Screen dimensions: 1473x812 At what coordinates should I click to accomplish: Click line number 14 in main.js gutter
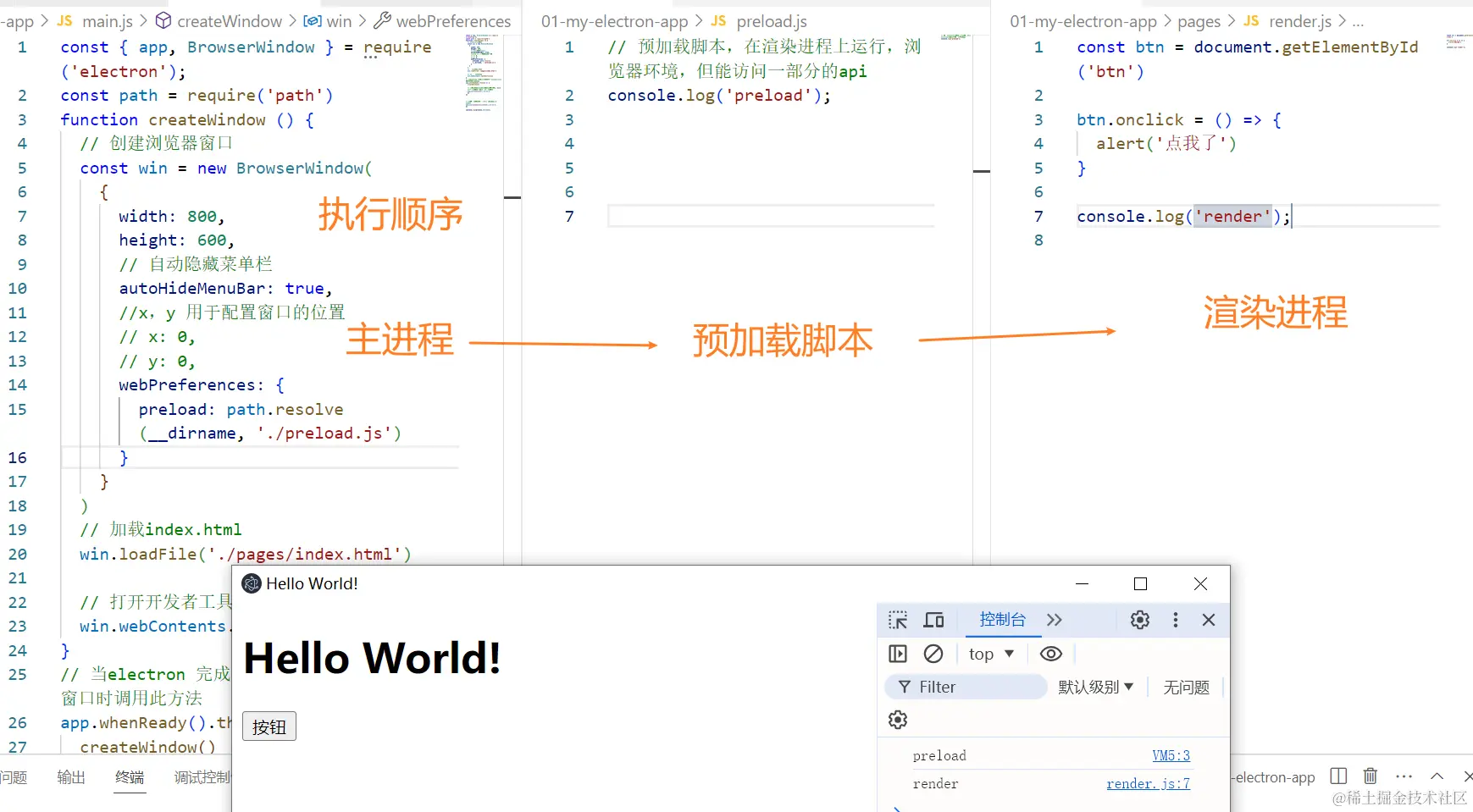tap(18, 385)
